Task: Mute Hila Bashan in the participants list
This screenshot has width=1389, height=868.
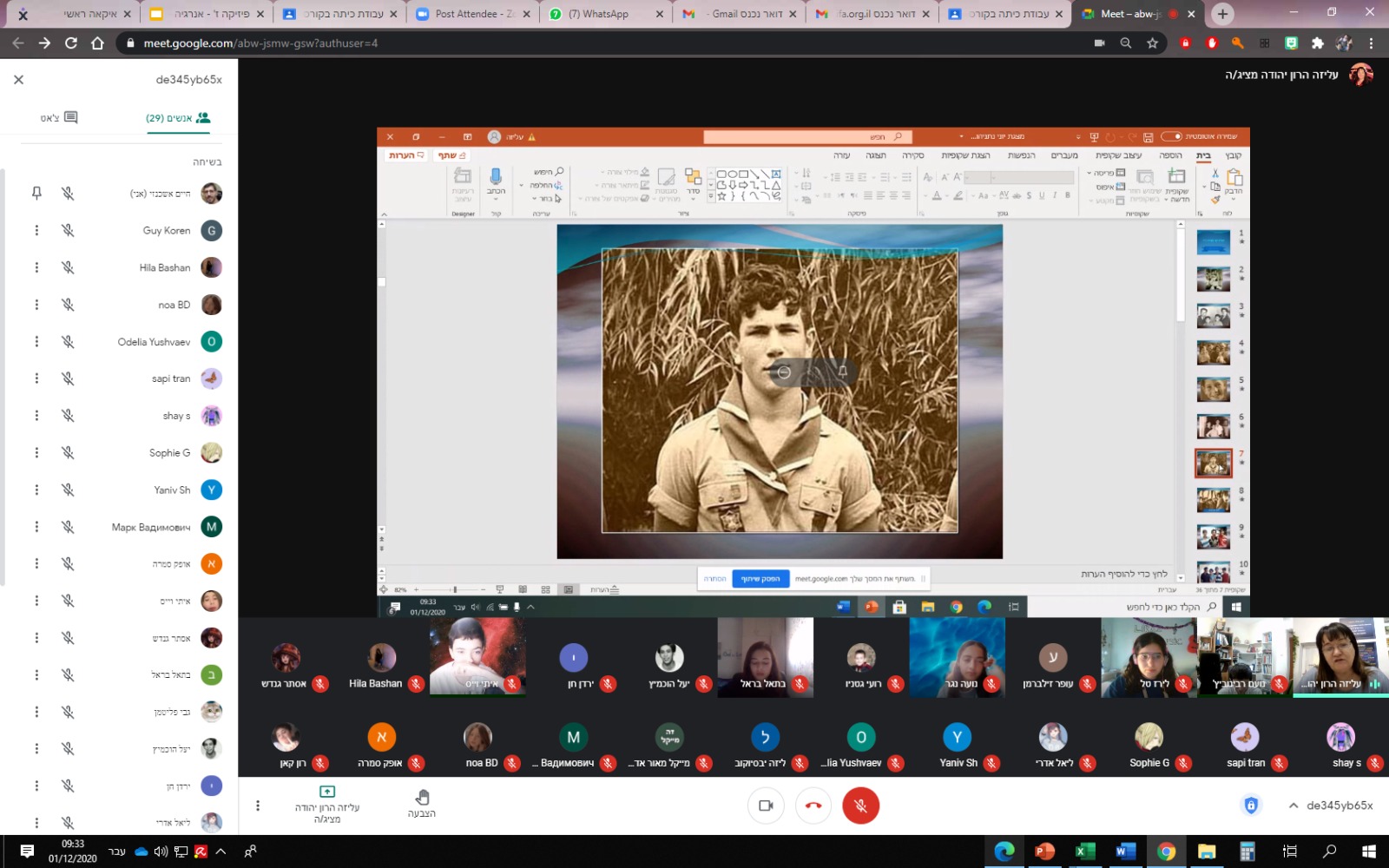Action: tap(68, 267)
